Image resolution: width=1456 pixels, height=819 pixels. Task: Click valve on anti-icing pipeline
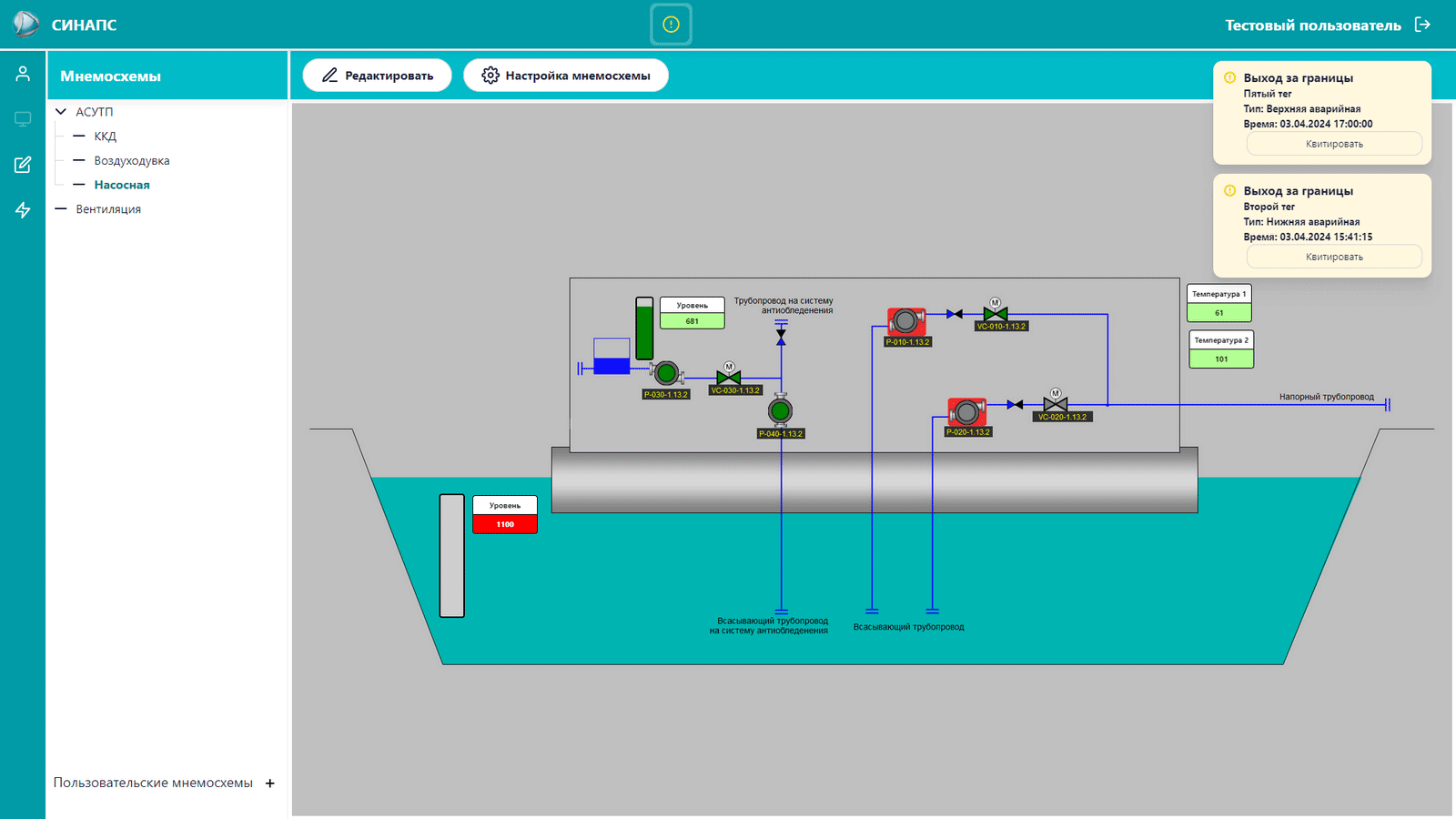tap(781, 337)
